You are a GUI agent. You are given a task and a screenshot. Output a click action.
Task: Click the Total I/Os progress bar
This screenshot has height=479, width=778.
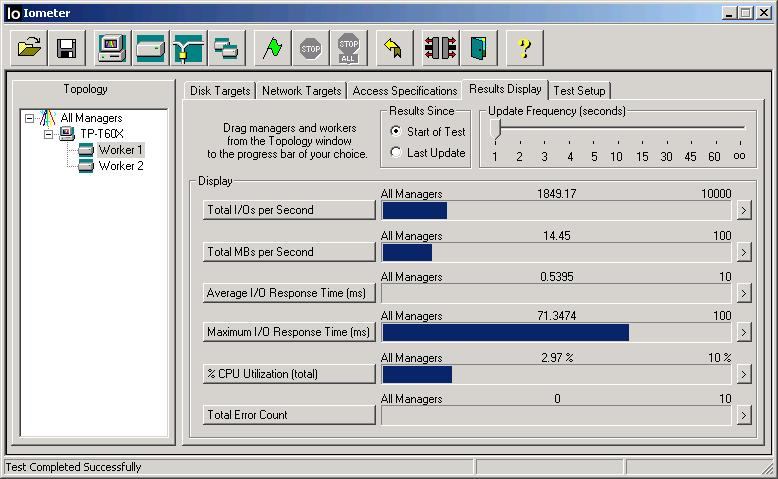(x=556, y=210)
